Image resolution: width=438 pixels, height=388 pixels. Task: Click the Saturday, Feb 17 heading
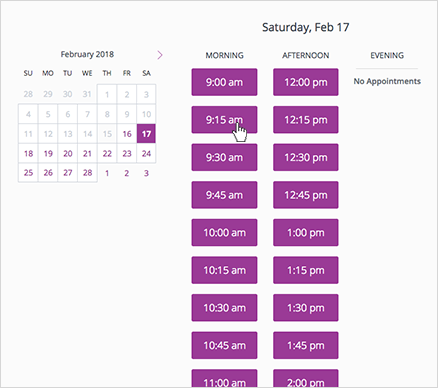tap(306, 27)
